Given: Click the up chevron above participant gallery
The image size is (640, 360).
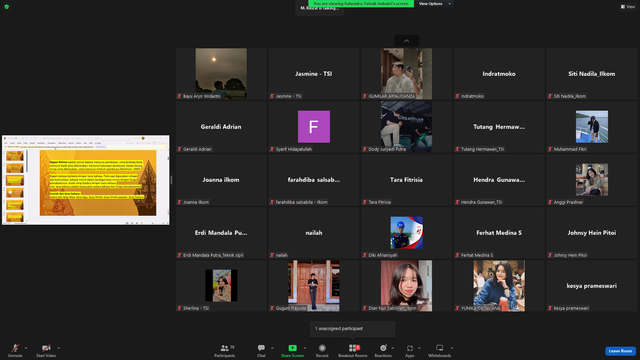Looking at the screenshot, I should 407,41.
